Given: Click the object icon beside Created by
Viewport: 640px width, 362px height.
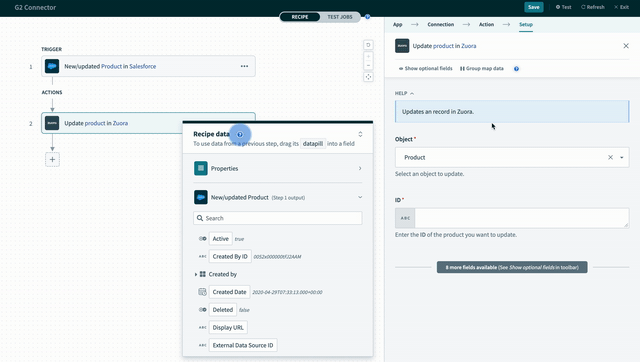Looking at the screenshot, I should (x=202, y=274).
